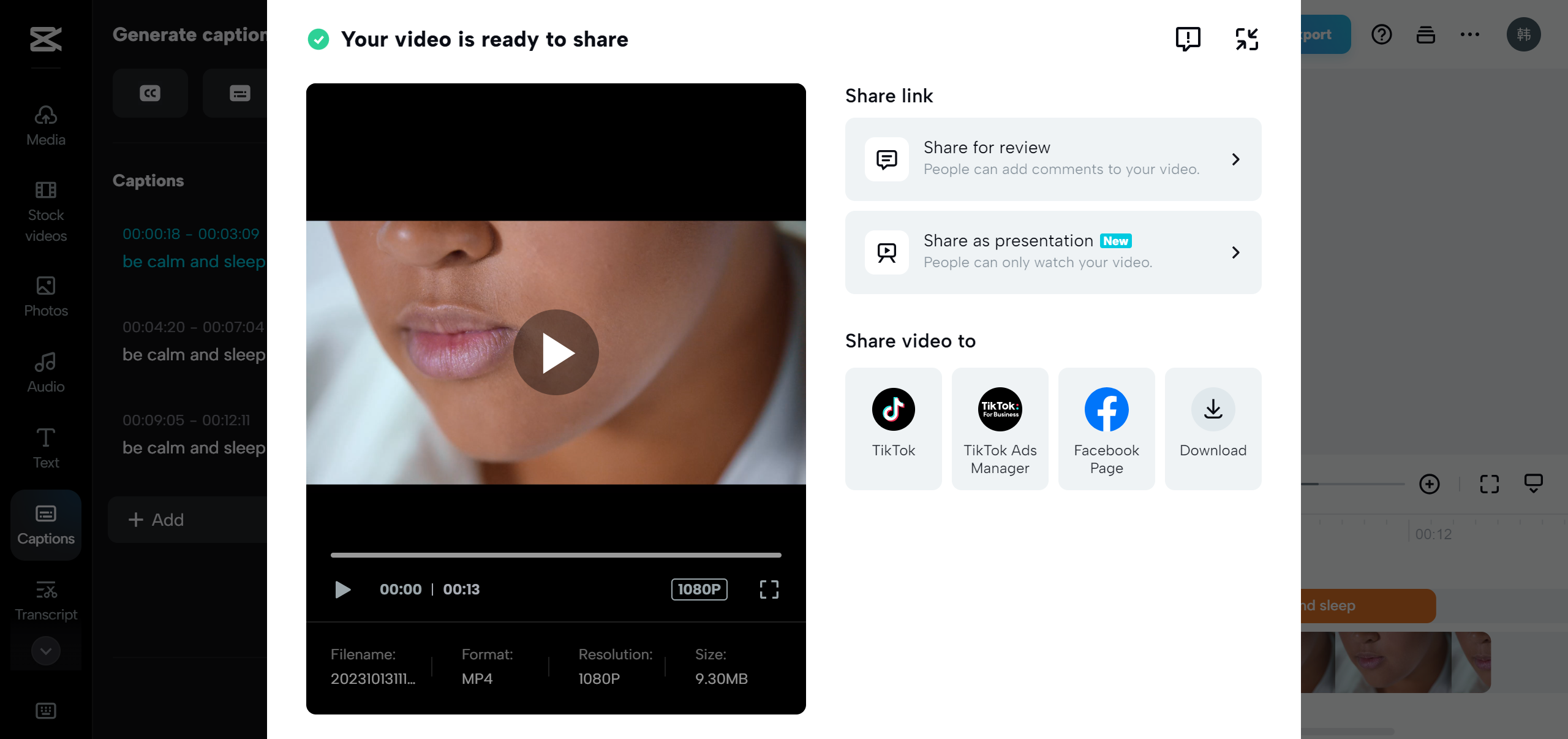Collapse the left sidebar with the chevron

coord(45,651)
